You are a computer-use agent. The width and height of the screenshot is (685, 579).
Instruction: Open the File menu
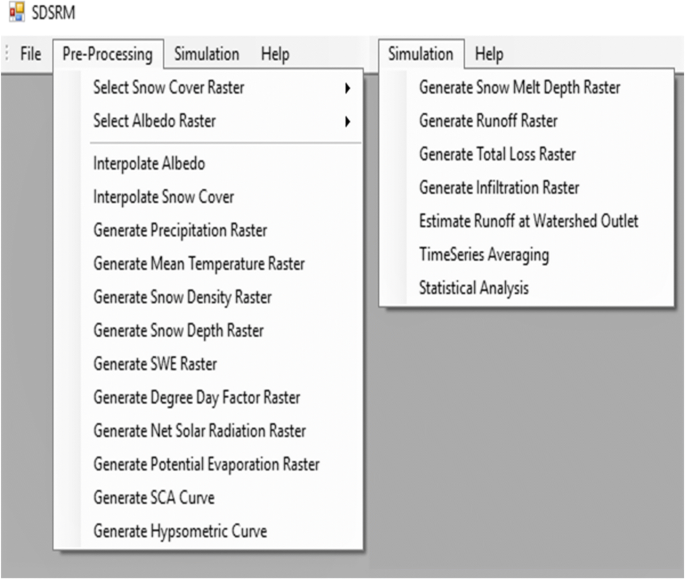pos(31,54)
